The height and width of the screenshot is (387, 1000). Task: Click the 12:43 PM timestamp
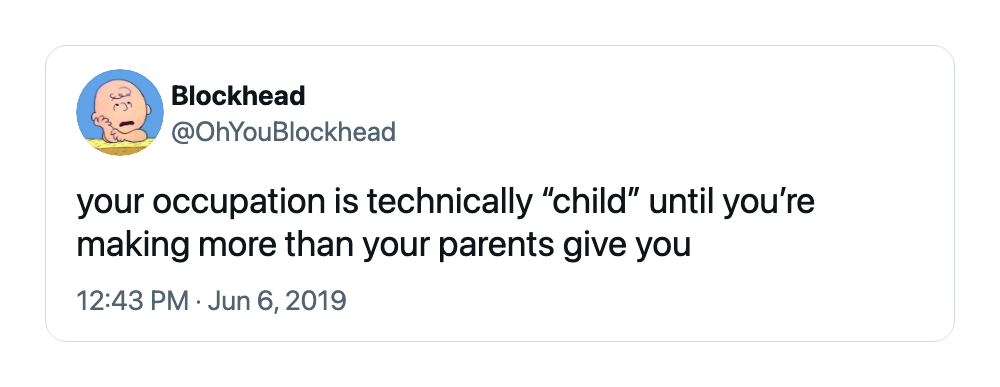click(x=133, y=300)
